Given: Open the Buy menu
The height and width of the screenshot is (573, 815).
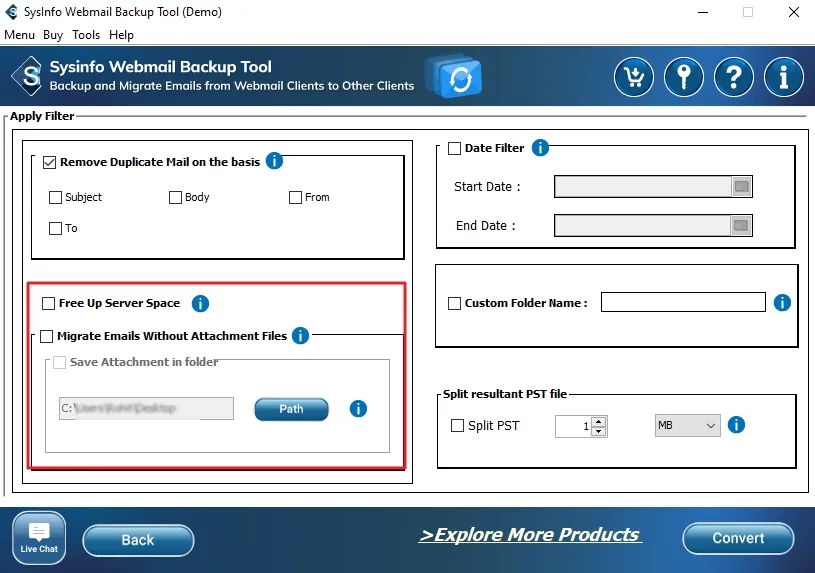Looking at the screenshot, I should coord(53,35).
